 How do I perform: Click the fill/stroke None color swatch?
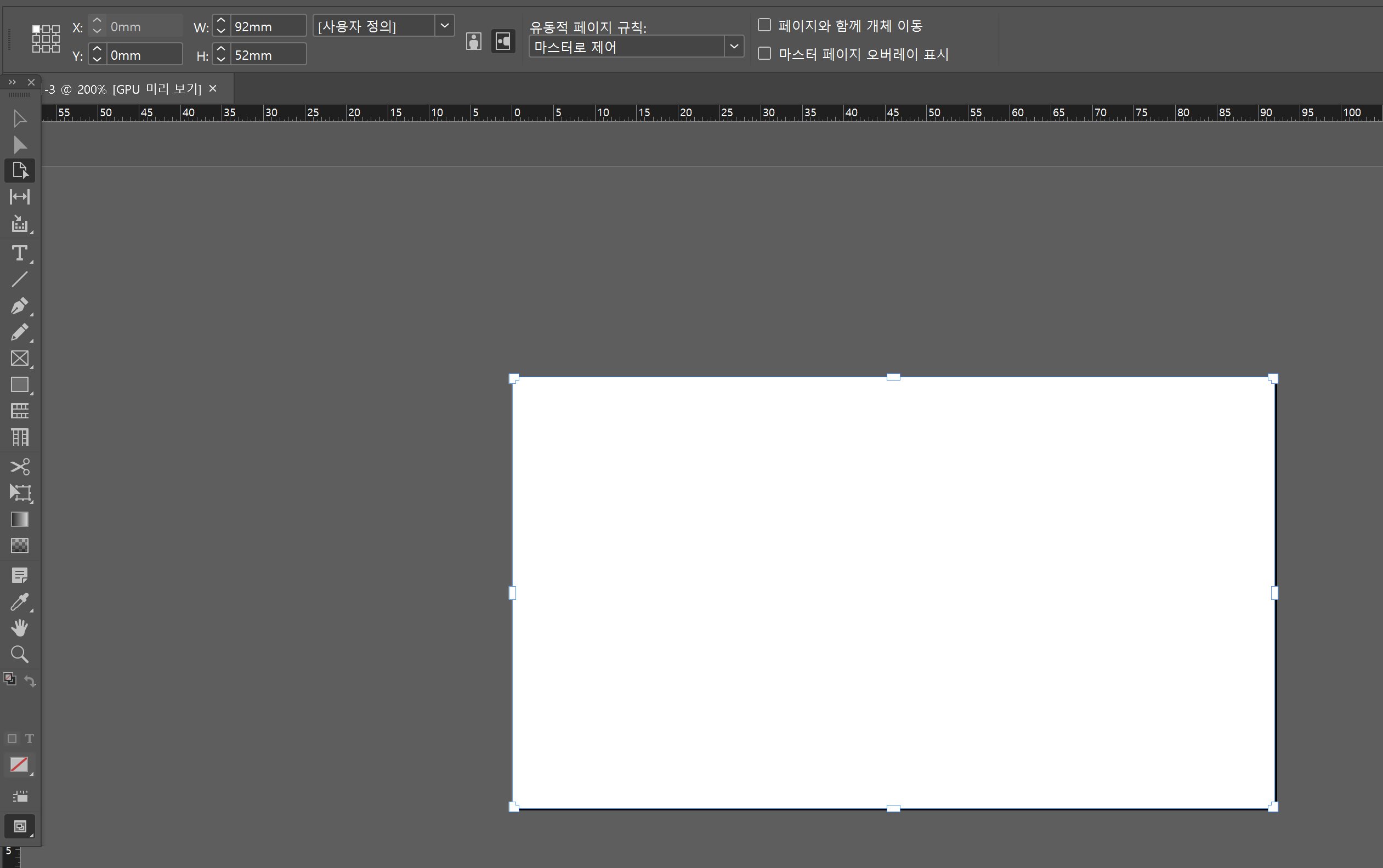(19, 765)
